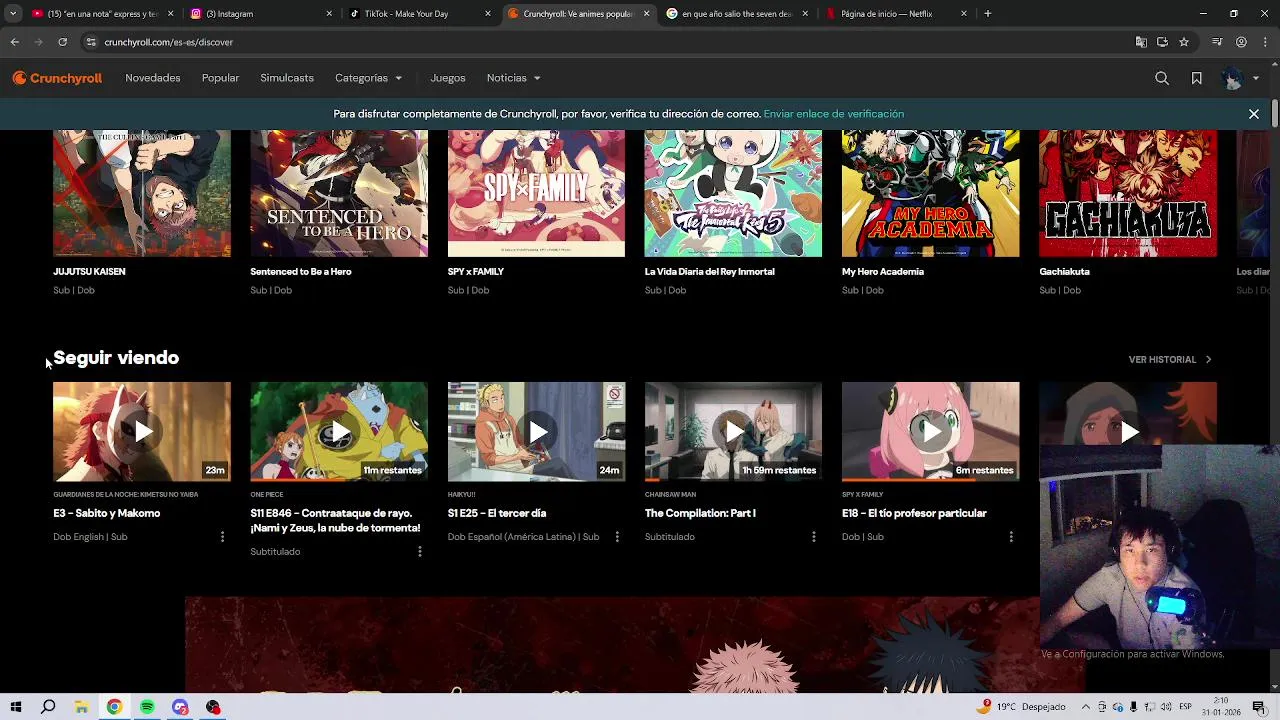Open the Windows Start menu

coord(15,707)
